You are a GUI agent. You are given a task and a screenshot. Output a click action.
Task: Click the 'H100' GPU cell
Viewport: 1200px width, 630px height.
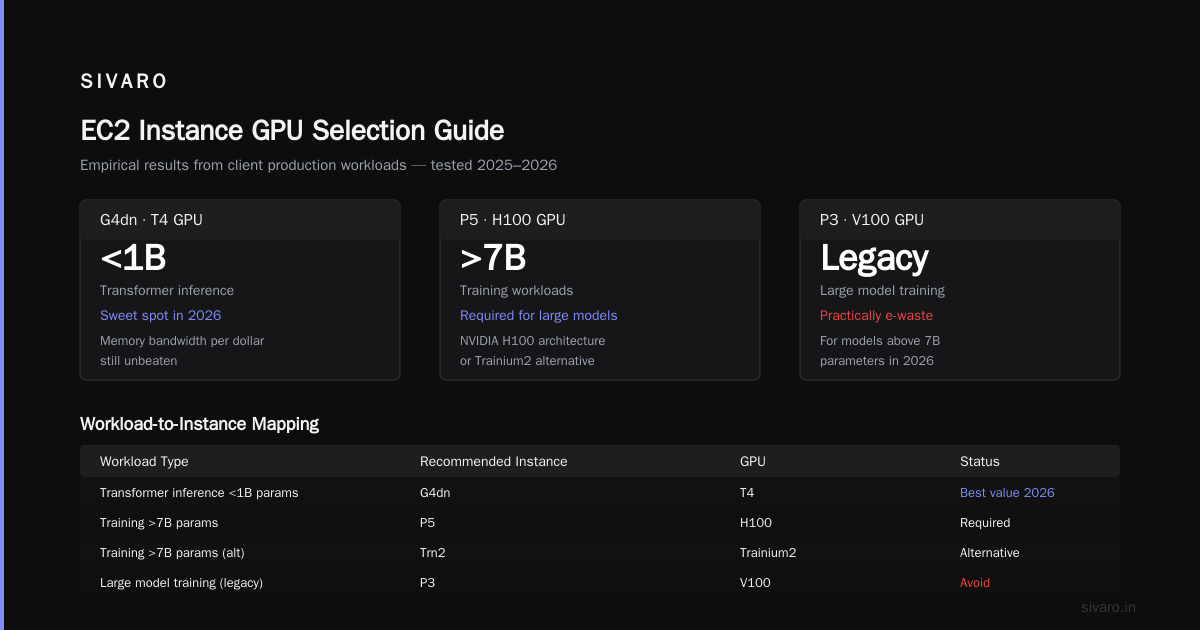pos(756,523)
